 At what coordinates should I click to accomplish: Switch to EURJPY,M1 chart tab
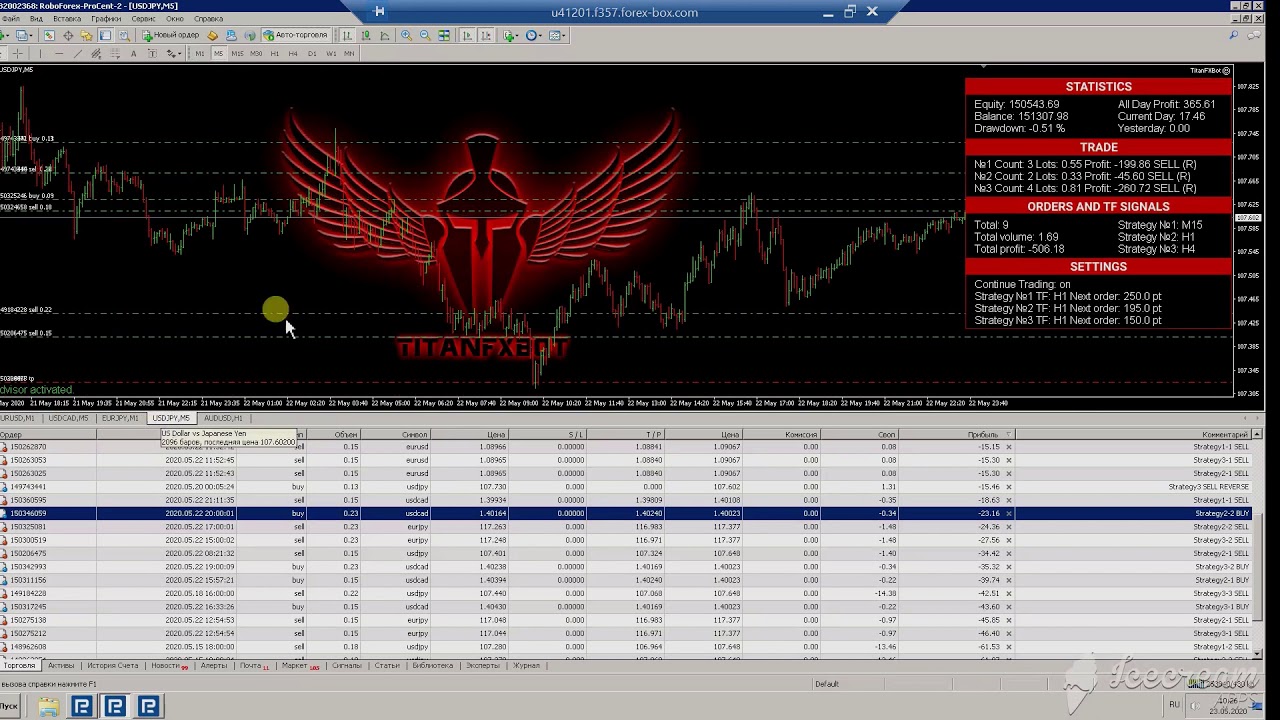[120, 418]
